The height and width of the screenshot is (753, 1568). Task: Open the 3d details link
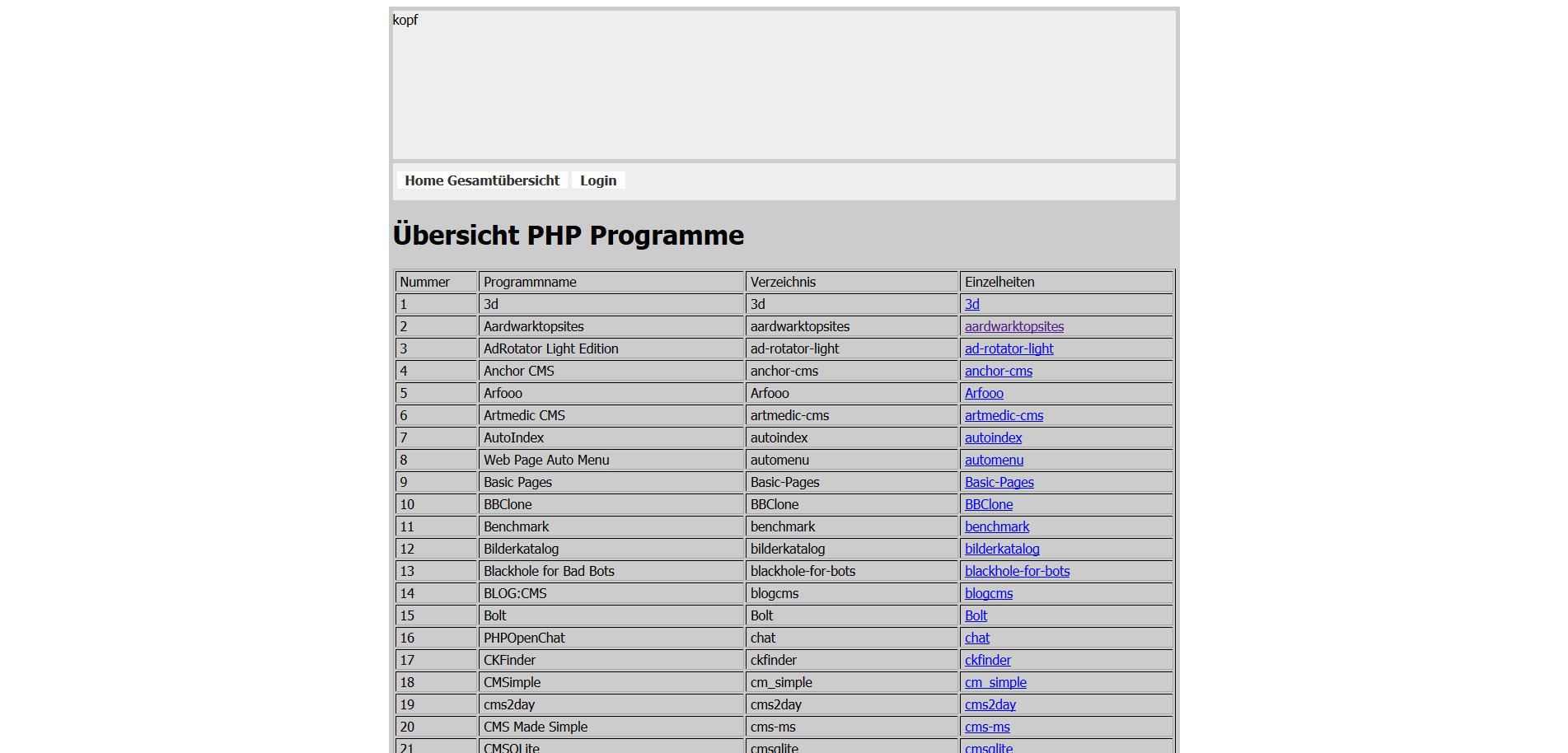pos(971,304)
